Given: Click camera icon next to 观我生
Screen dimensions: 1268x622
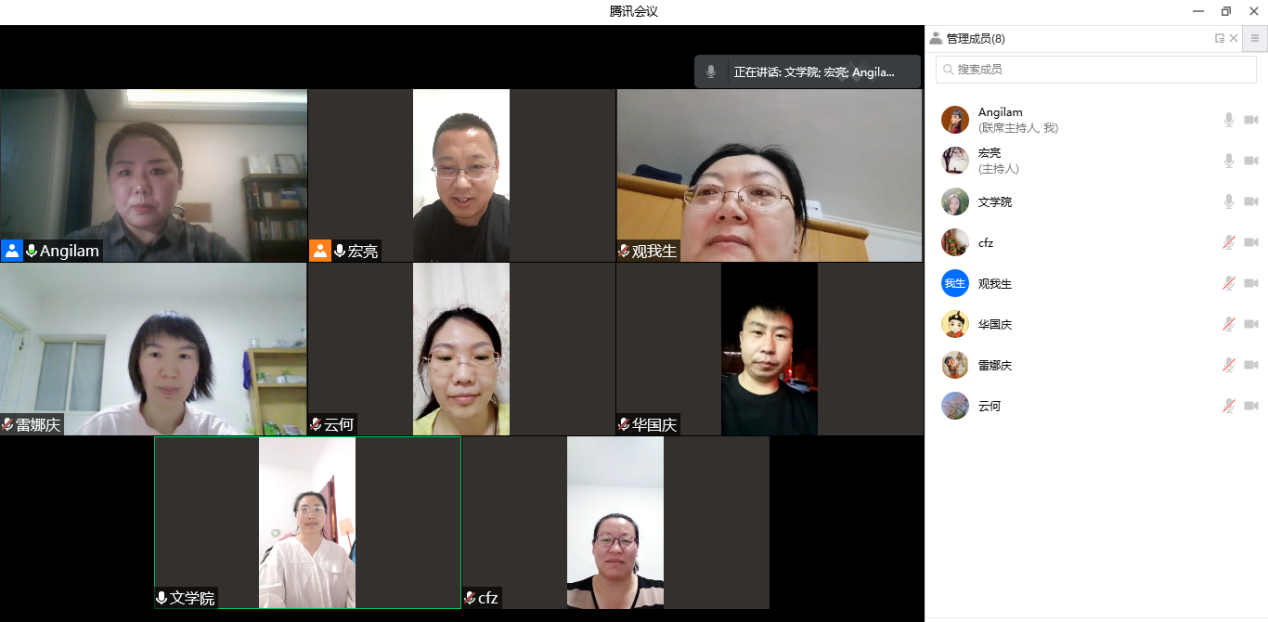Looking at the screenshot, I should (1251, 284).
